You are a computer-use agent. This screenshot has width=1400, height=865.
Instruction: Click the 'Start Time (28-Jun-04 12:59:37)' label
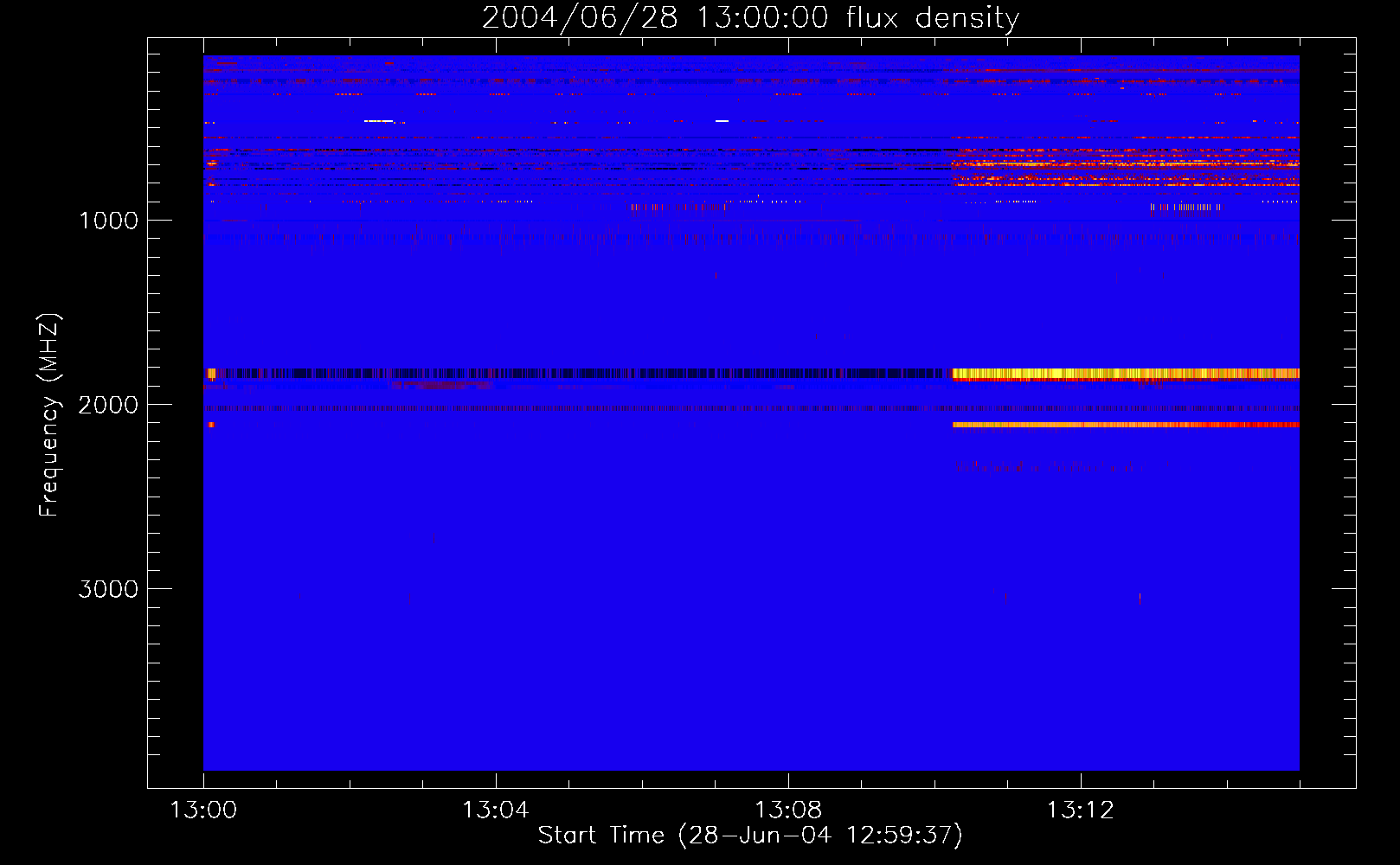point(750,836)
